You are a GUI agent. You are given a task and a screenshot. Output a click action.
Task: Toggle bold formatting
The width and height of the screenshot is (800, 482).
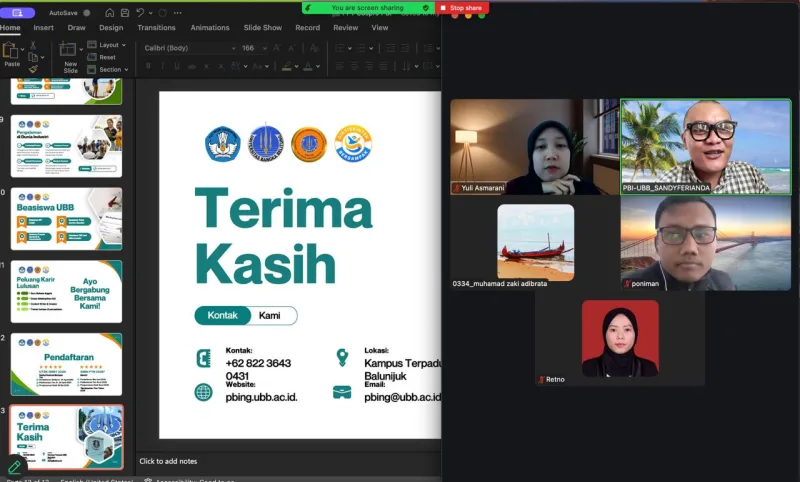148,66
